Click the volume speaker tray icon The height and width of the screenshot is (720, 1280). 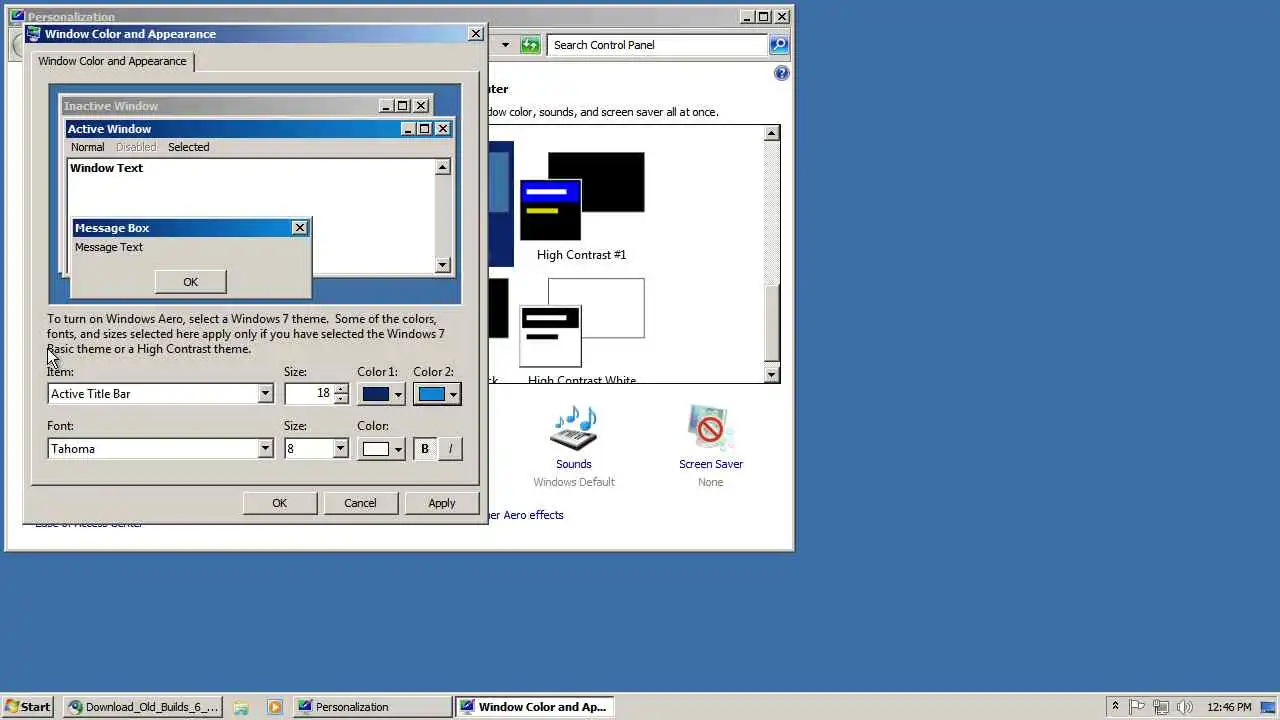pos(1185,706)
